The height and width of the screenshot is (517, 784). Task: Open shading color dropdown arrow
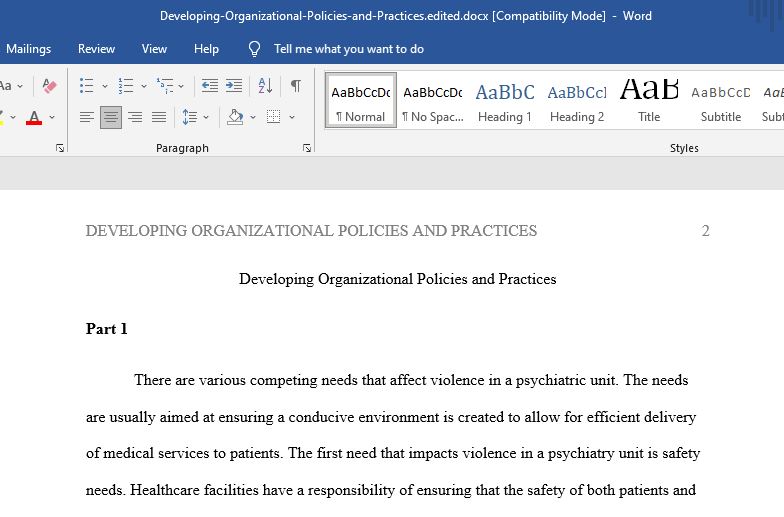point(253,118)
